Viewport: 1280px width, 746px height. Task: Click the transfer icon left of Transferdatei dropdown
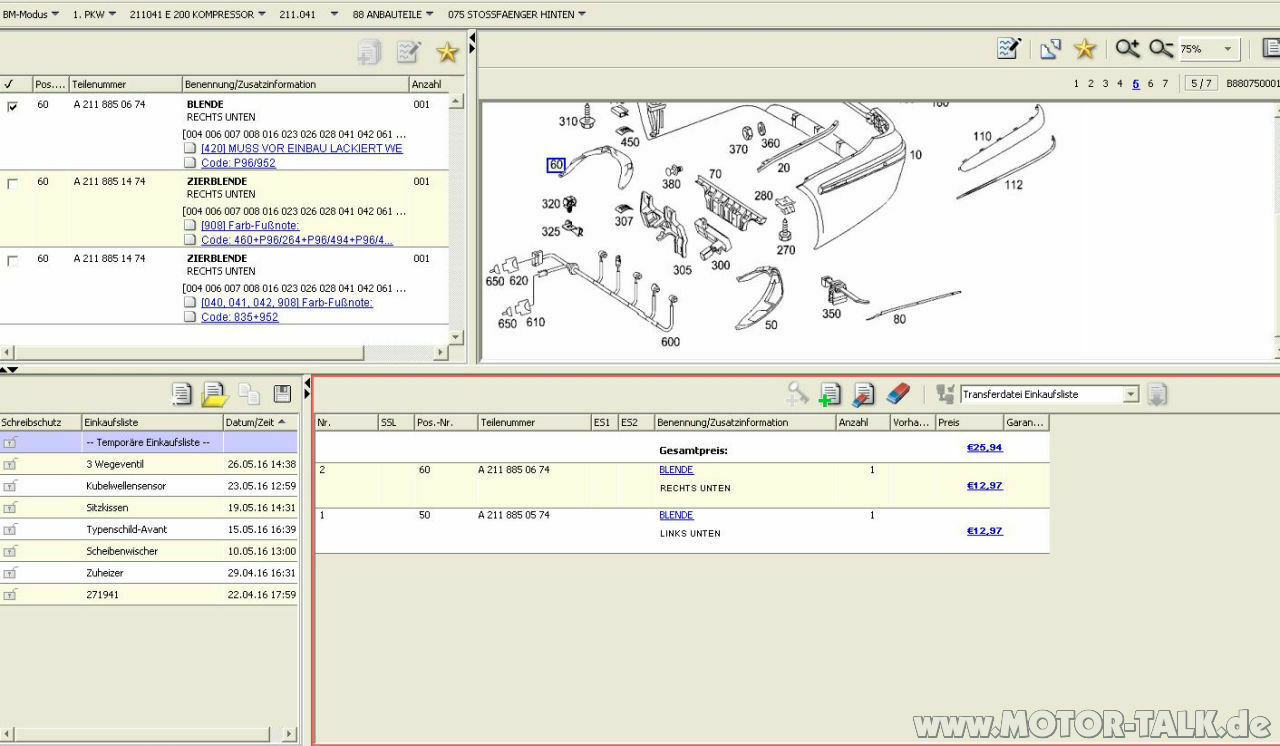[x=945, y=394]
